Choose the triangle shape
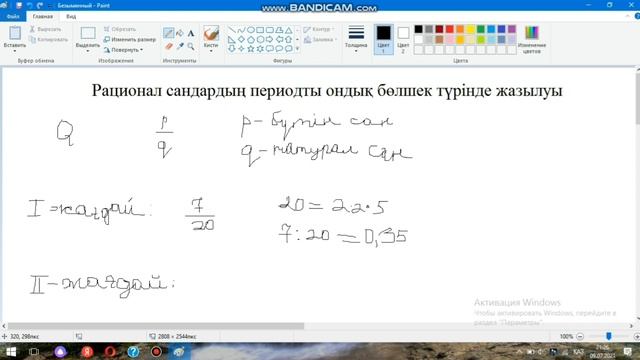The image size is (640, 360). (x=289, y=30)
